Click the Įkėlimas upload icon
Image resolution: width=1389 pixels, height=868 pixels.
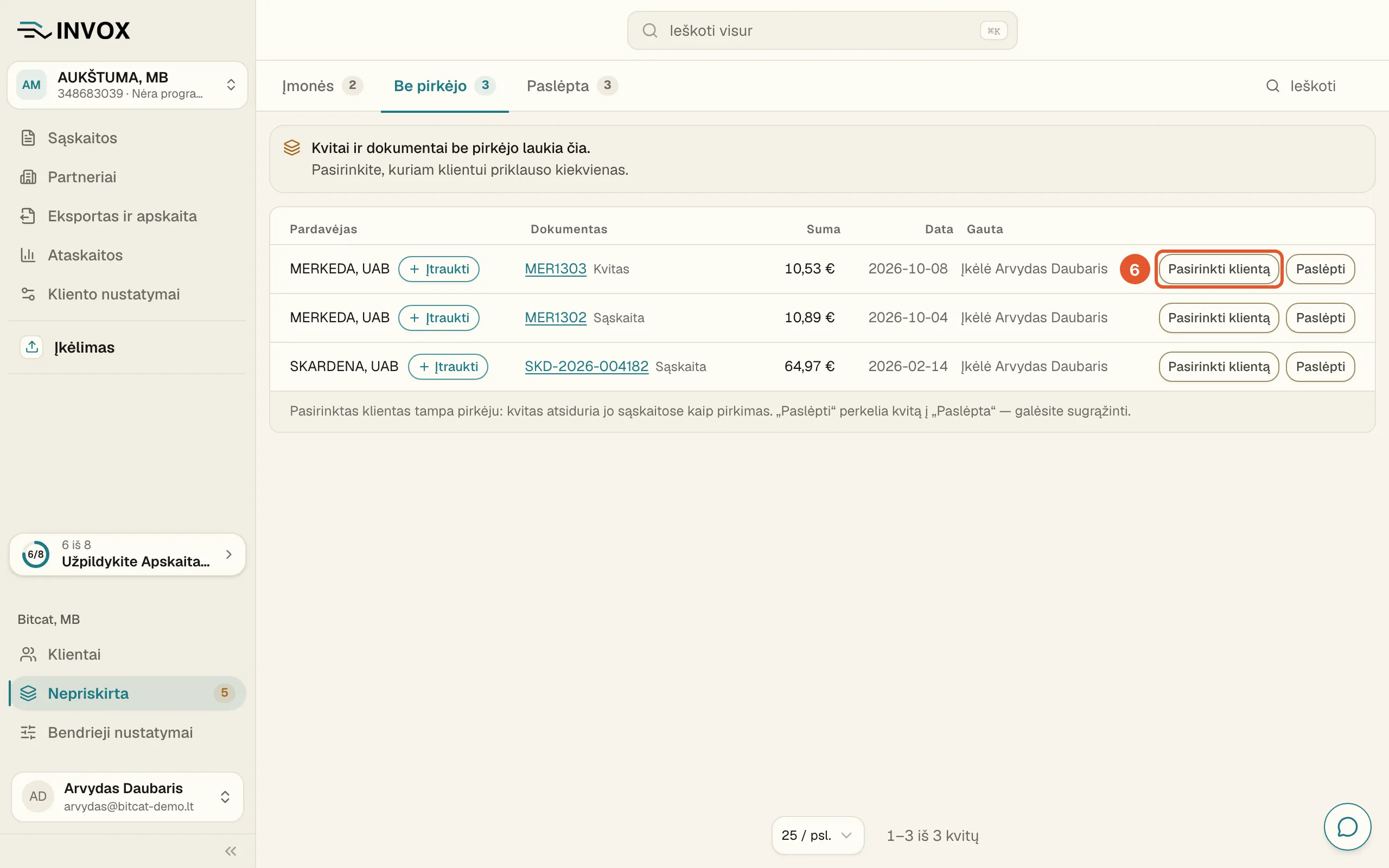point(32,347)
